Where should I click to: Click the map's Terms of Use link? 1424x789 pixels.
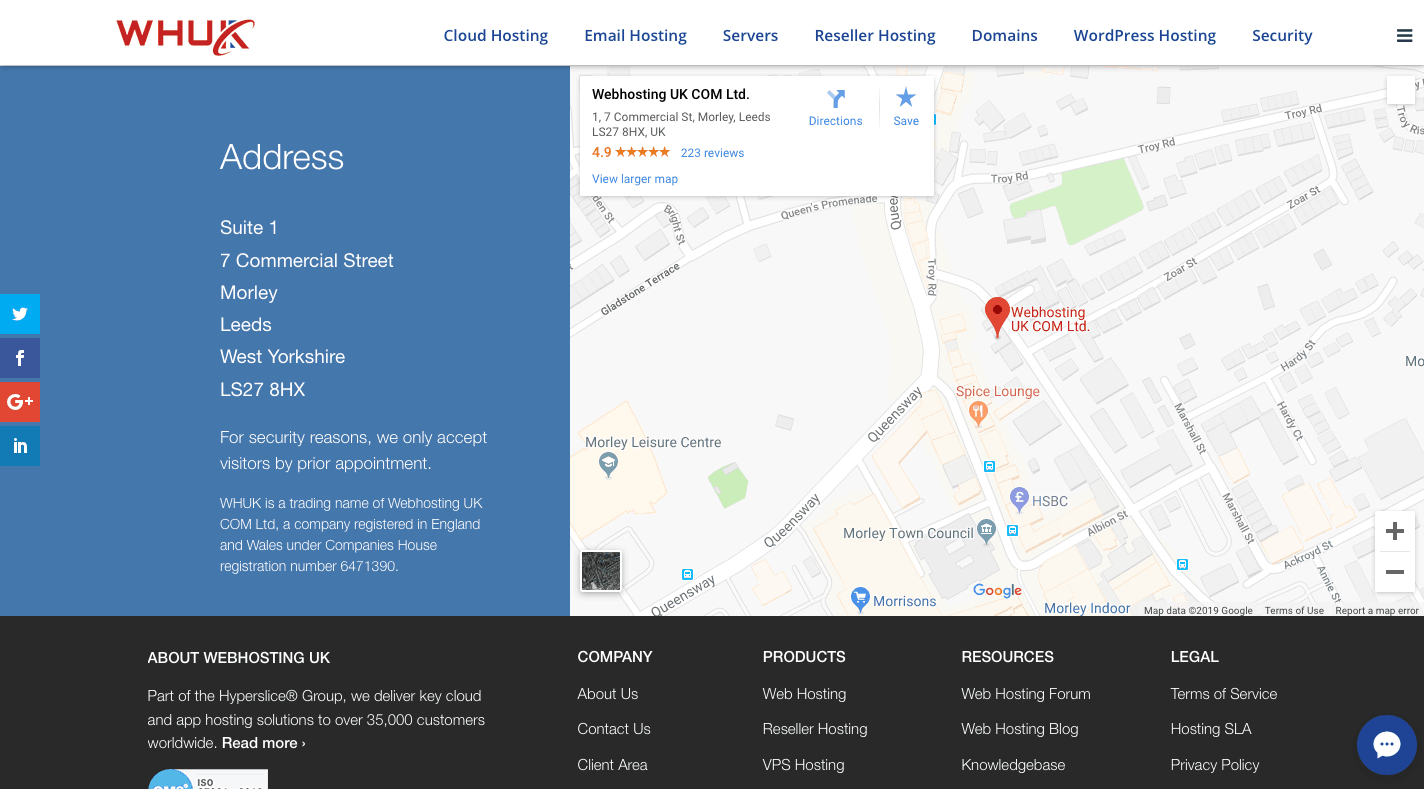click(x=1294, y=610)
